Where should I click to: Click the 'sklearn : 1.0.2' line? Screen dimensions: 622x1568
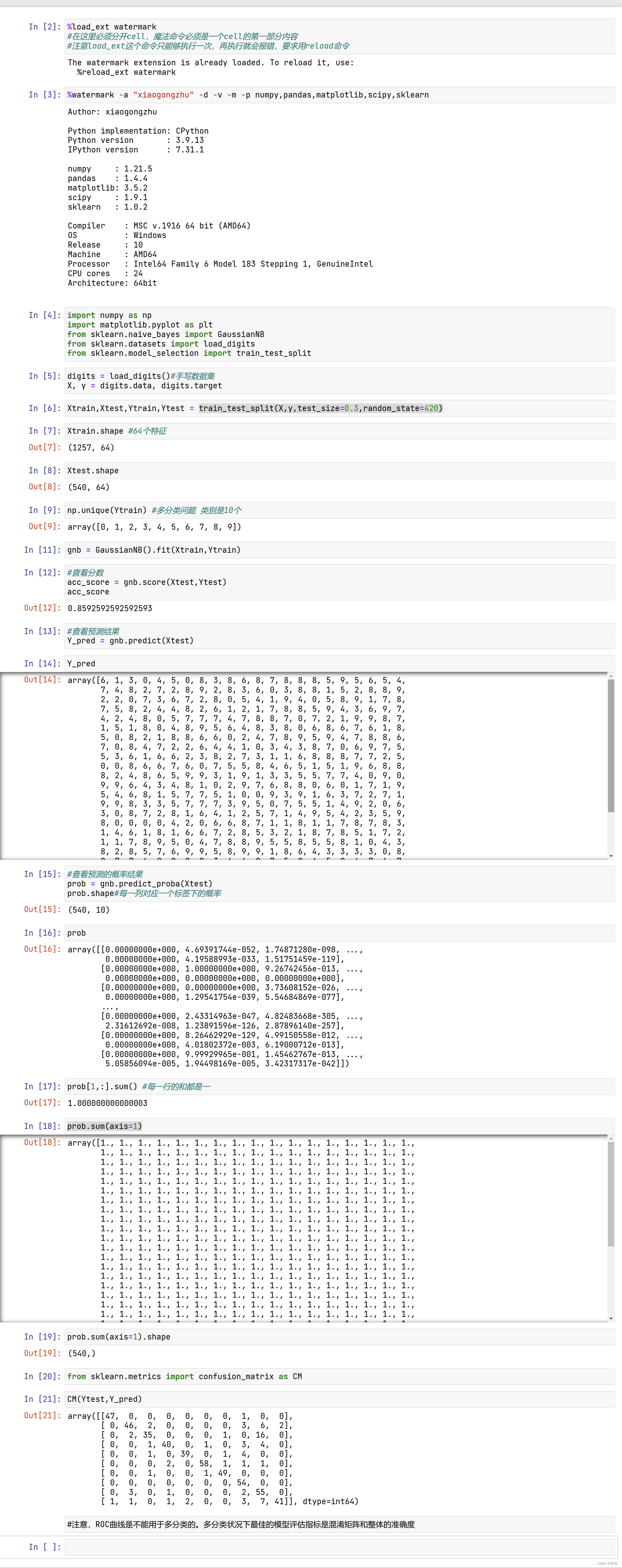[108, 207]
